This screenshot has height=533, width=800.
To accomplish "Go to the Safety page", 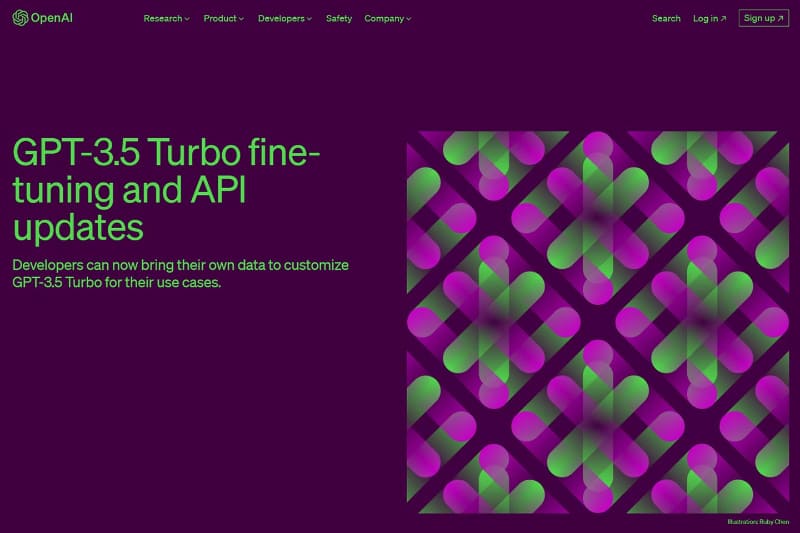I will (x=339, y=18).
